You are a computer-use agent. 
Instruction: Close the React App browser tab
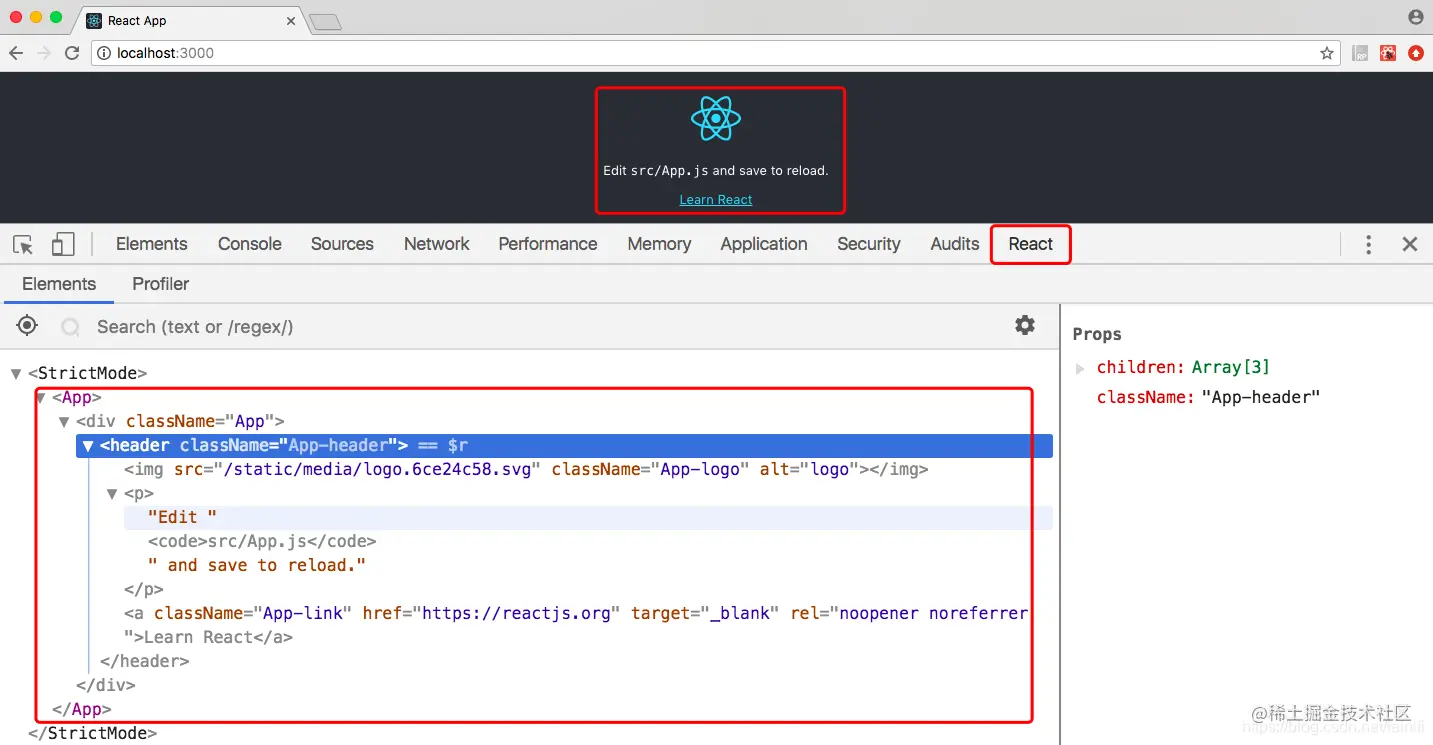[291, 21]
